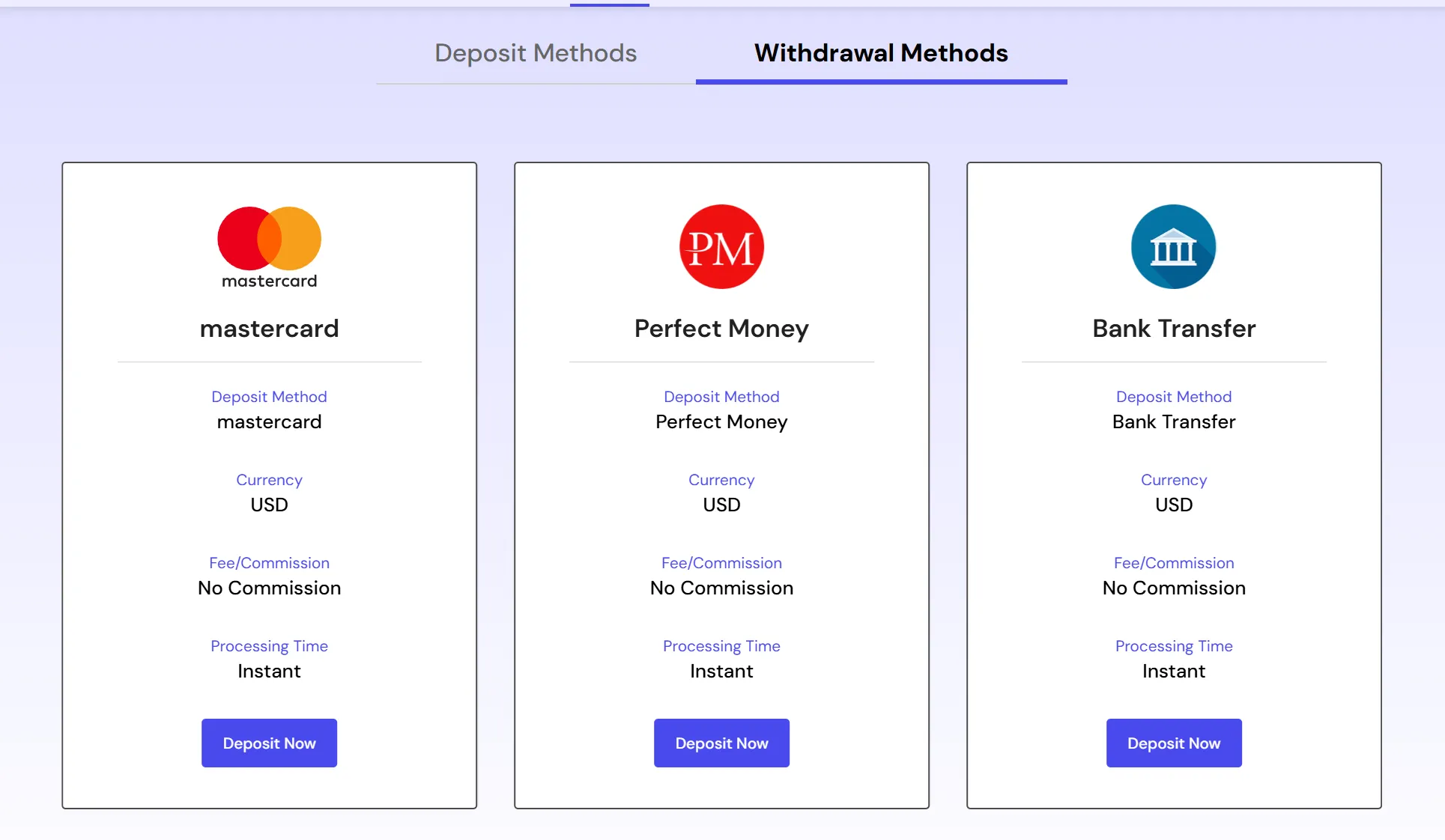Switch to the Deposit Methods tab
Image resolution: width=1445 pixels, height=840 pixels.
[x=536, y=53]
